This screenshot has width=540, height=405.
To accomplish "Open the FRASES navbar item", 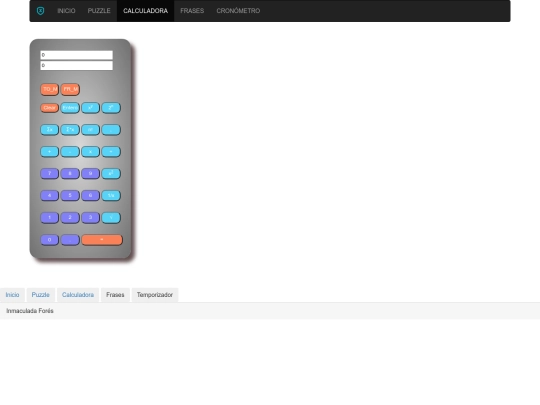I will click(x=192, y=11).
